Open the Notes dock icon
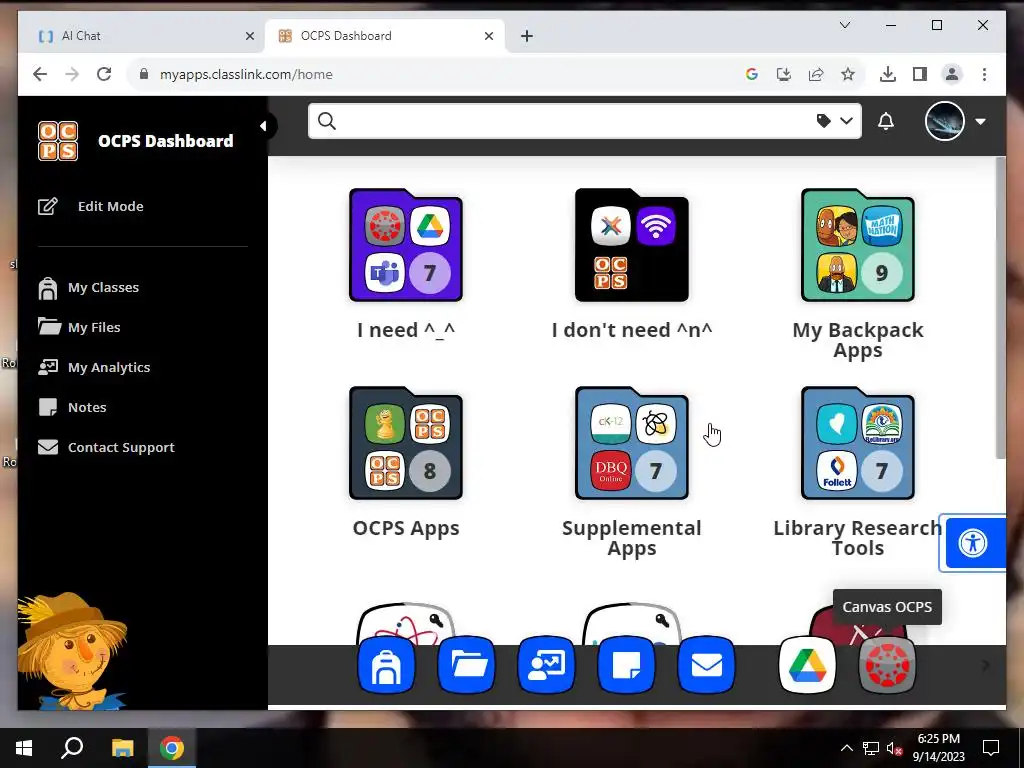The image size is (1024, 768). point(626,665)
